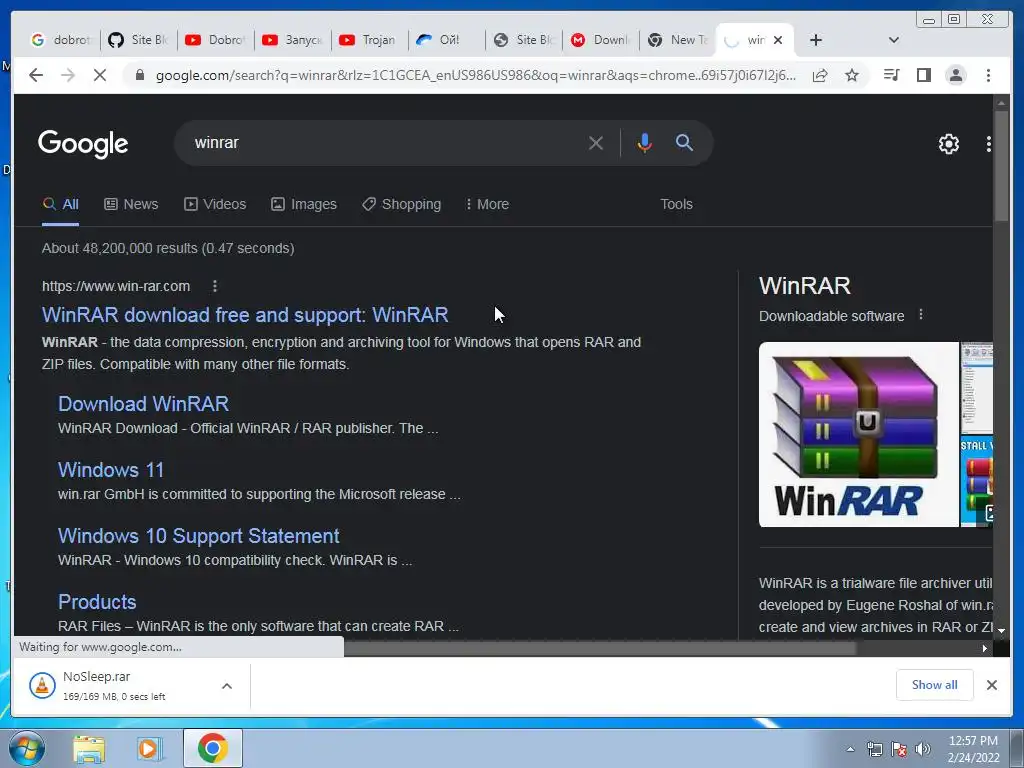Screen dimensions: 1024x768
Task: Show hidden tray icons
Action: pos(850,749)
